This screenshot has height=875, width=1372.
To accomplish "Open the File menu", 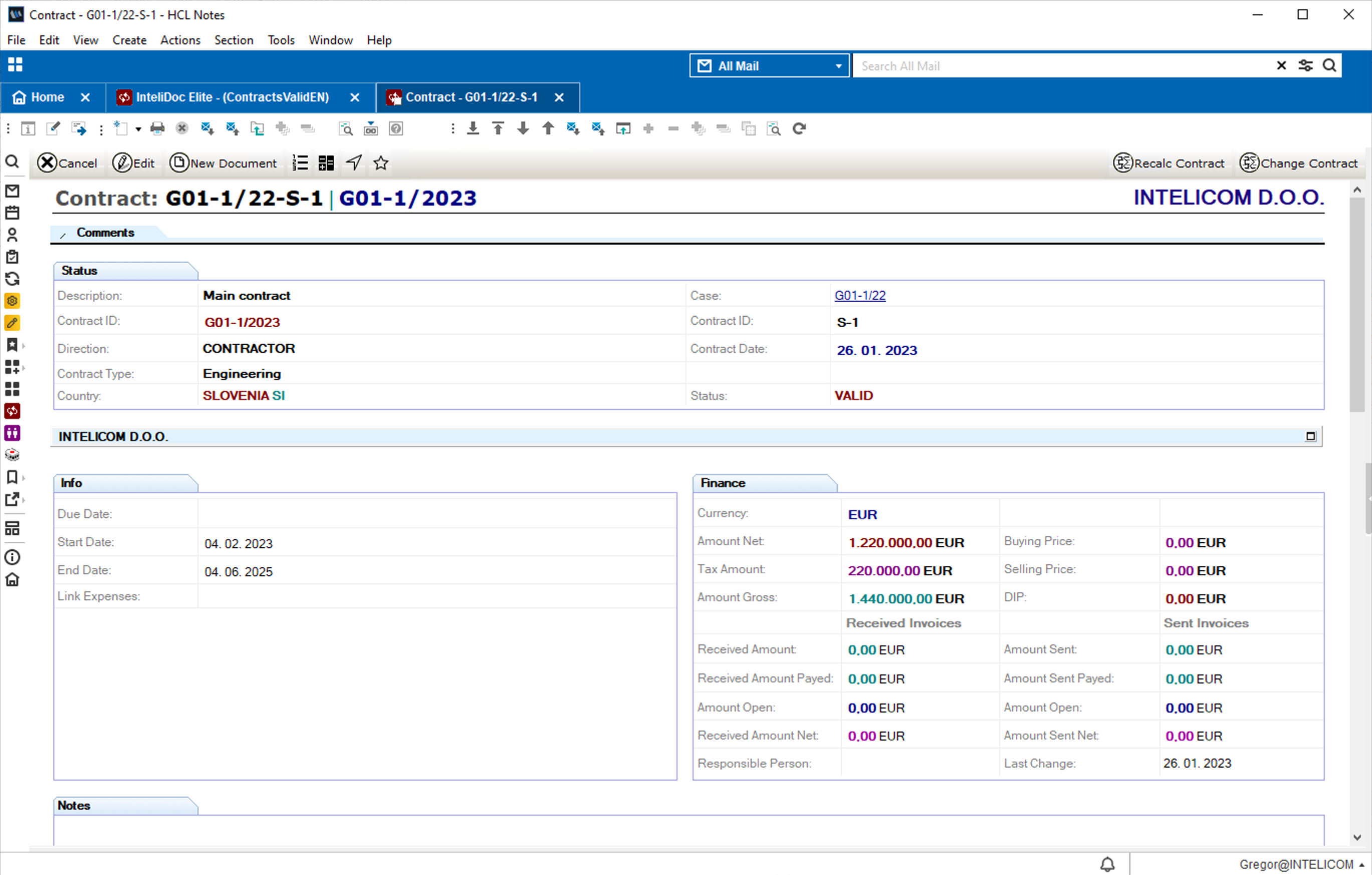I will [x=16, y=40].
